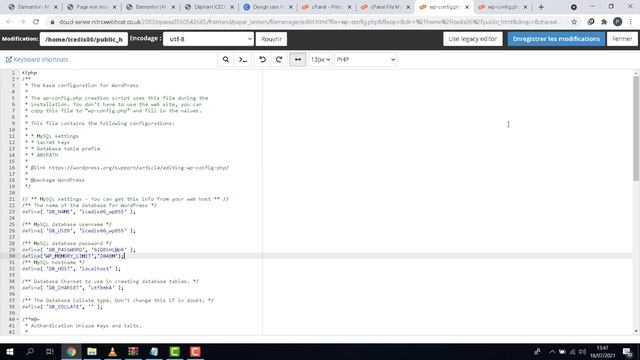Click the browser forward arrow
The height and width of the screenshot is (360, 640).
(x=22, y=22)
